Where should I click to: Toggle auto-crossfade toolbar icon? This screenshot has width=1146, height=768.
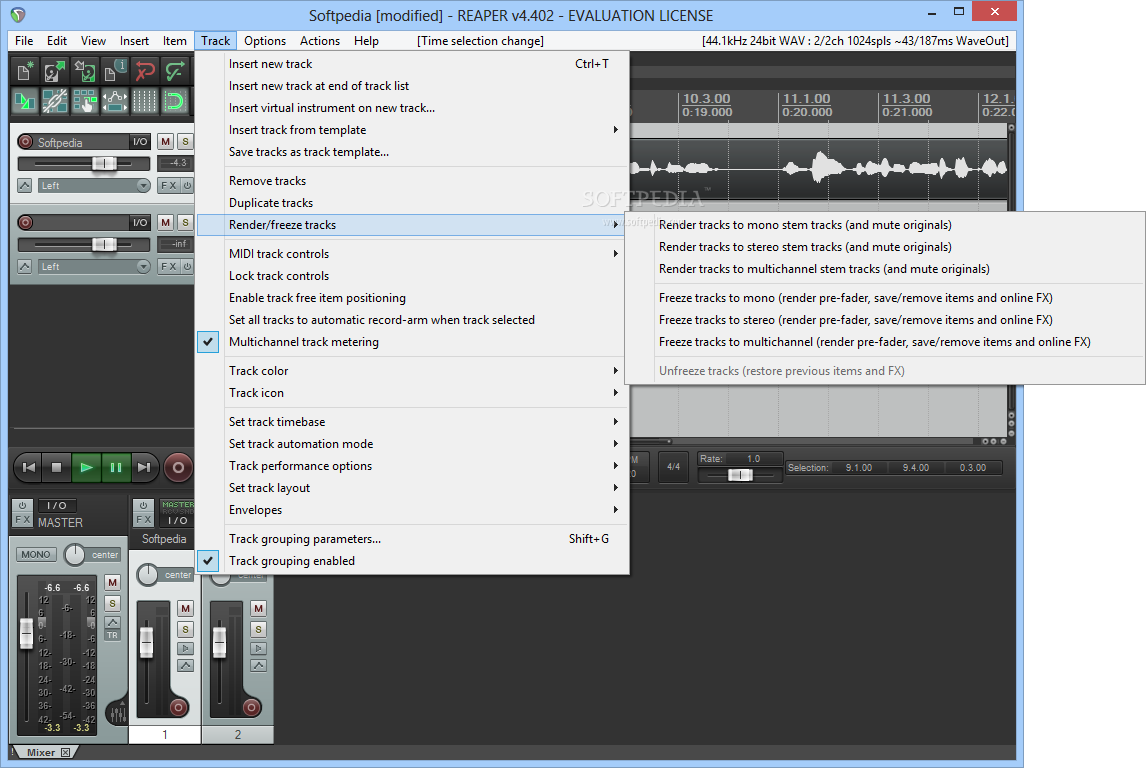[25, 101]
